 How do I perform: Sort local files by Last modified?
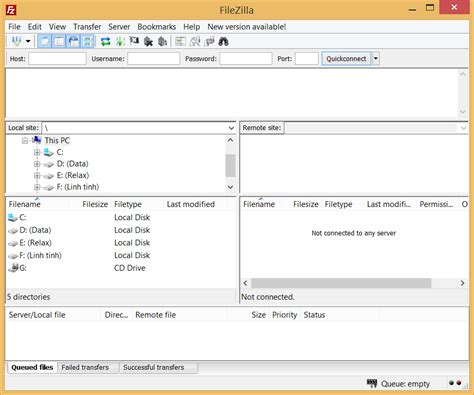pyautogui.click(x=191, y=204)
